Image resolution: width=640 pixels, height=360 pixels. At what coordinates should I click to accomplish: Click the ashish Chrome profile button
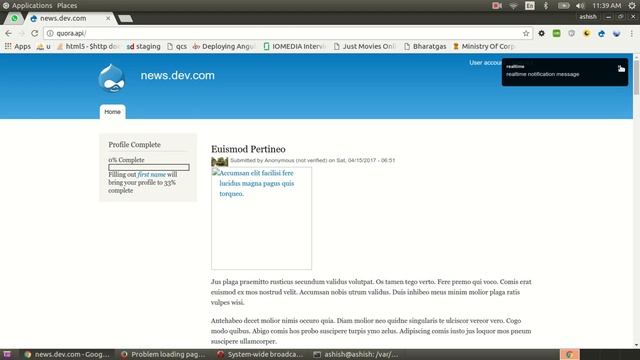tap(588, 17)
